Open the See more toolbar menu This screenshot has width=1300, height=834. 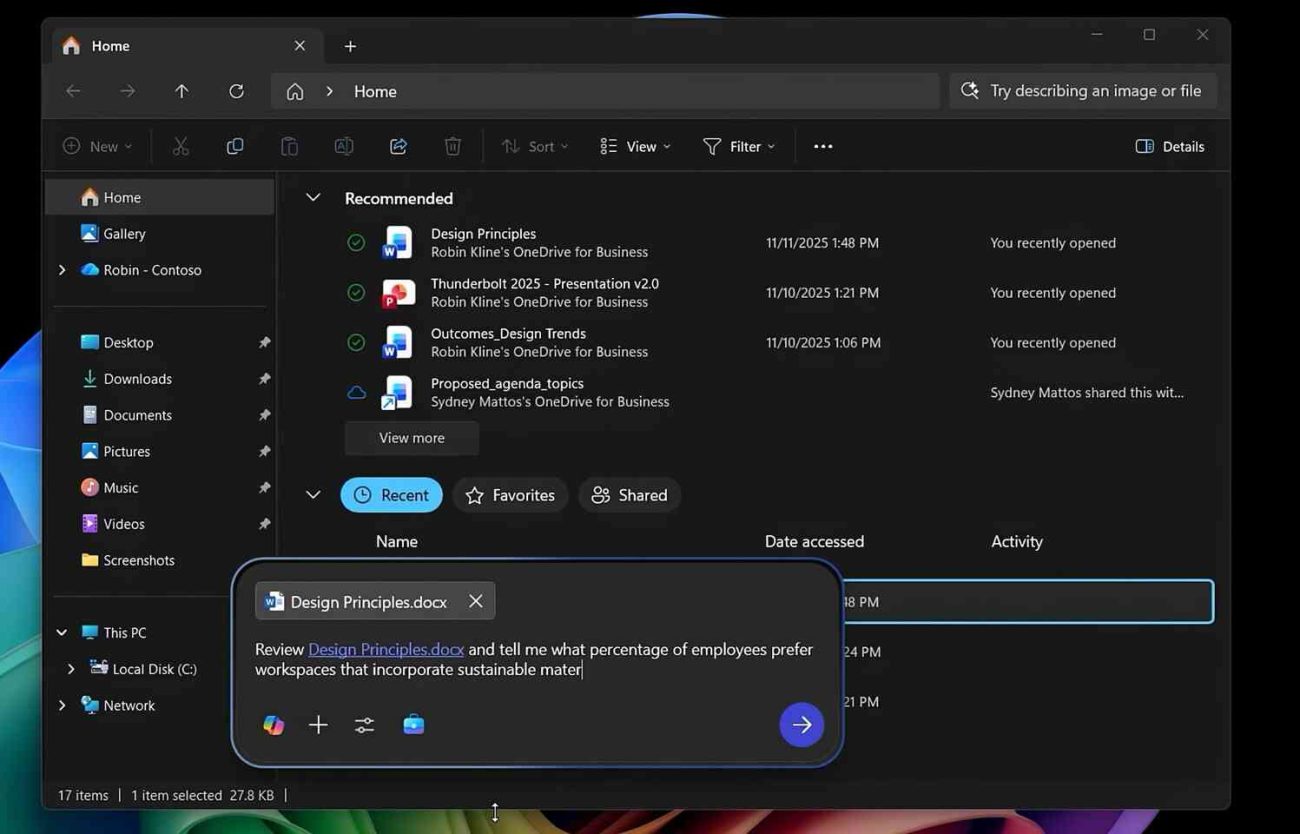(822, 146)
